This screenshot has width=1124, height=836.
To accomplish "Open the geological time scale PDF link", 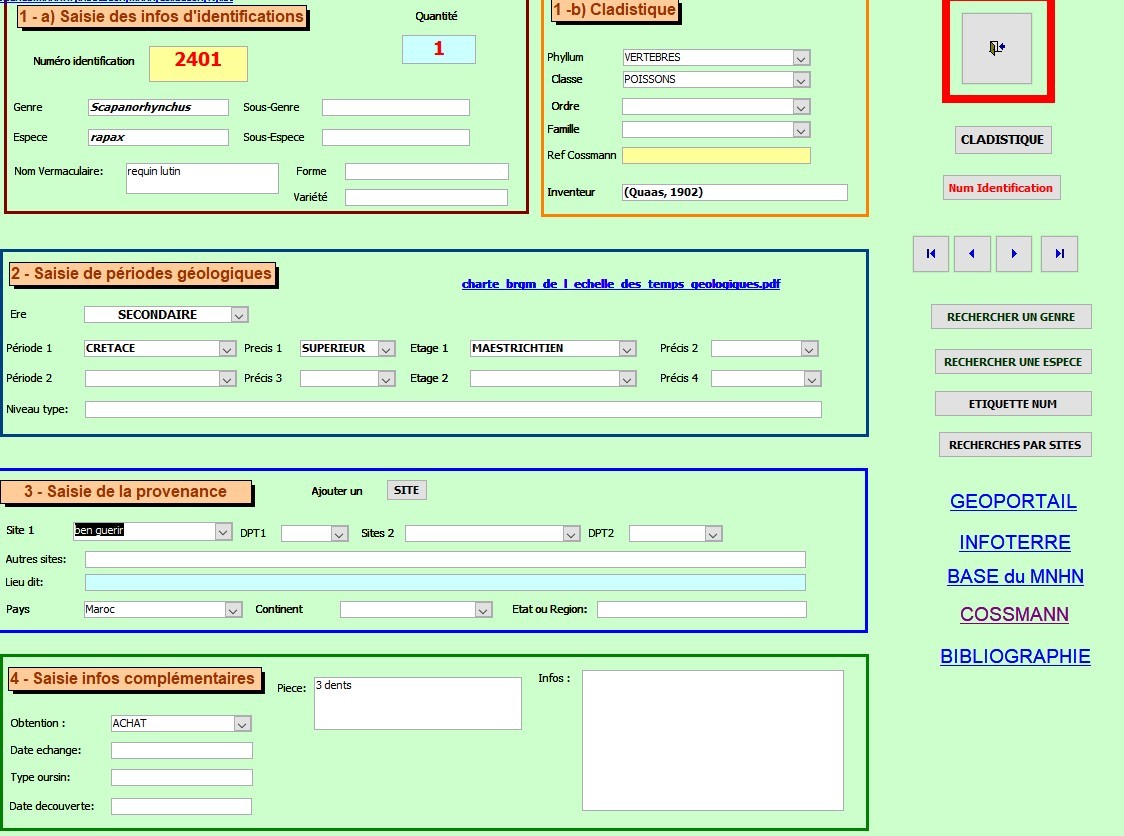I will coord(620,284).
